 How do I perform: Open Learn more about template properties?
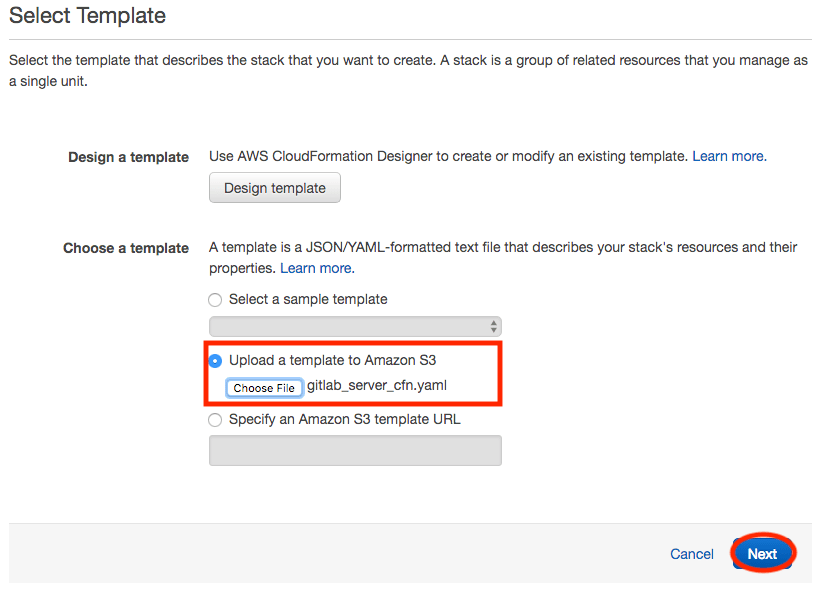316,267
